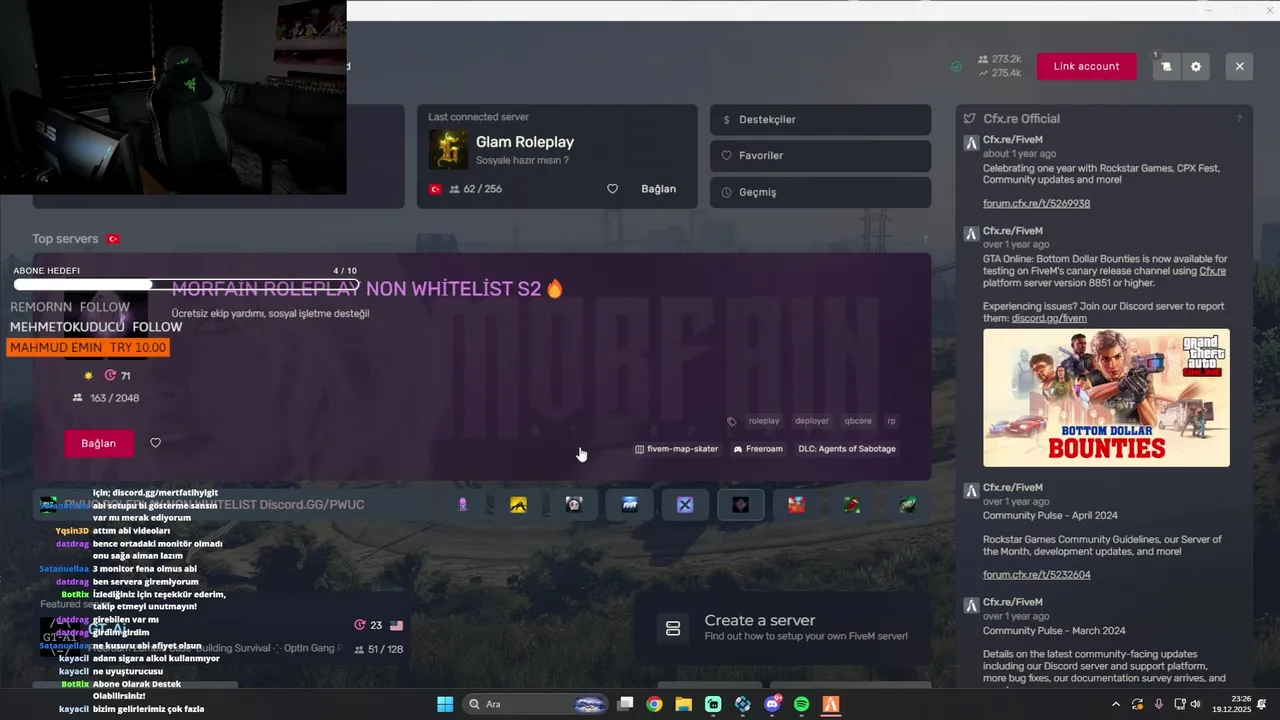1280x720 pixels.
Task: Open the Cfx.re platform server link
Action: click(1212, 270)
